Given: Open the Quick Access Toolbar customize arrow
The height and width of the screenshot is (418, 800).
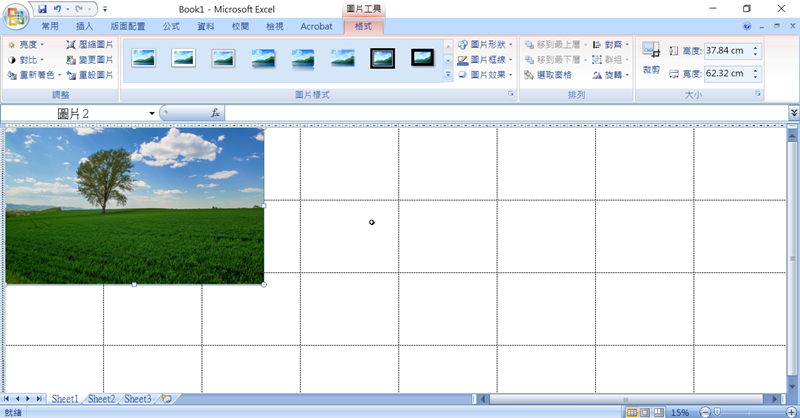Looking at the screenshot, I should click(105, 9).
